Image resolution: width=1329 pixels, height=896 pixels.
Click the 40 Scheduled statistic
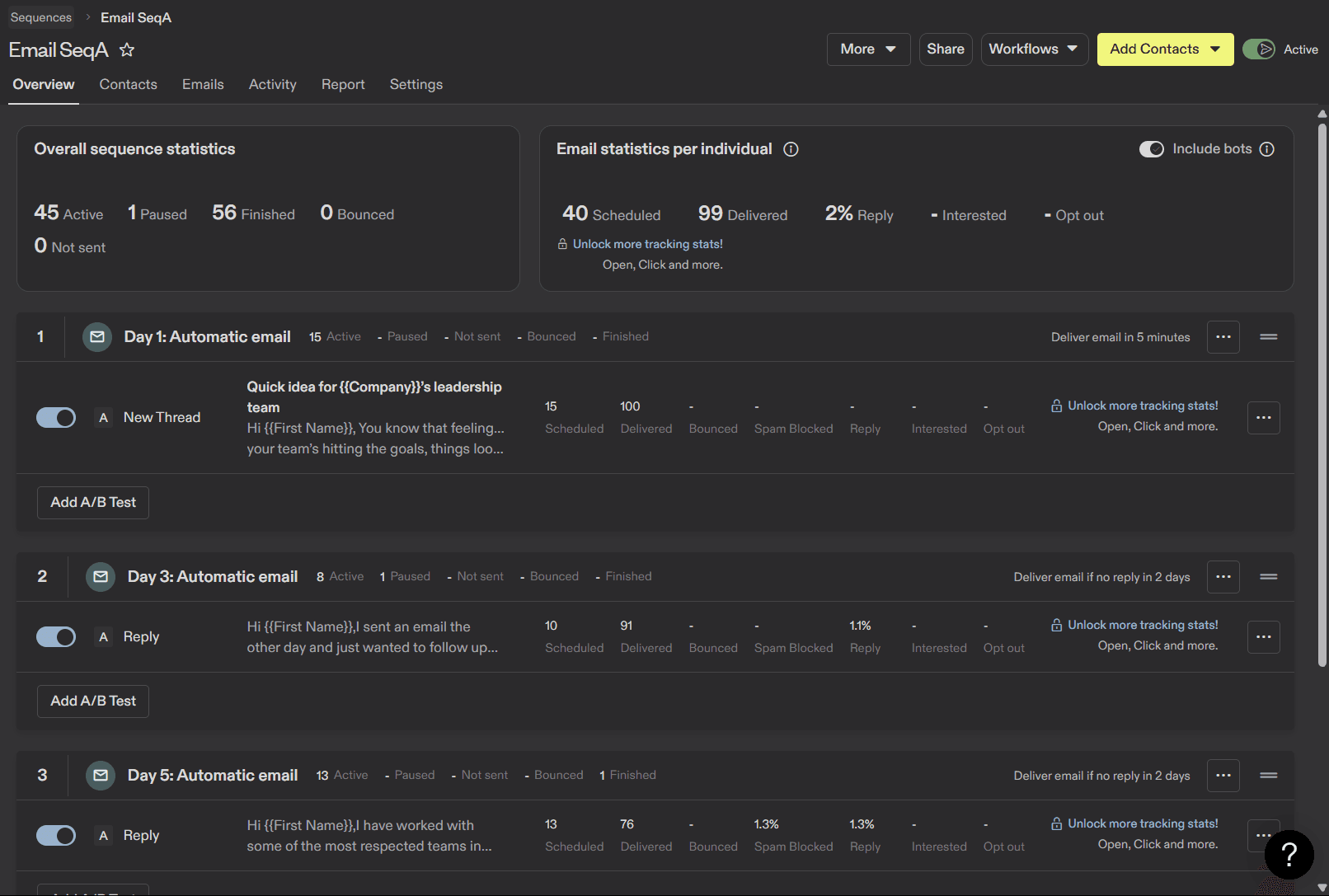(612, 214)
